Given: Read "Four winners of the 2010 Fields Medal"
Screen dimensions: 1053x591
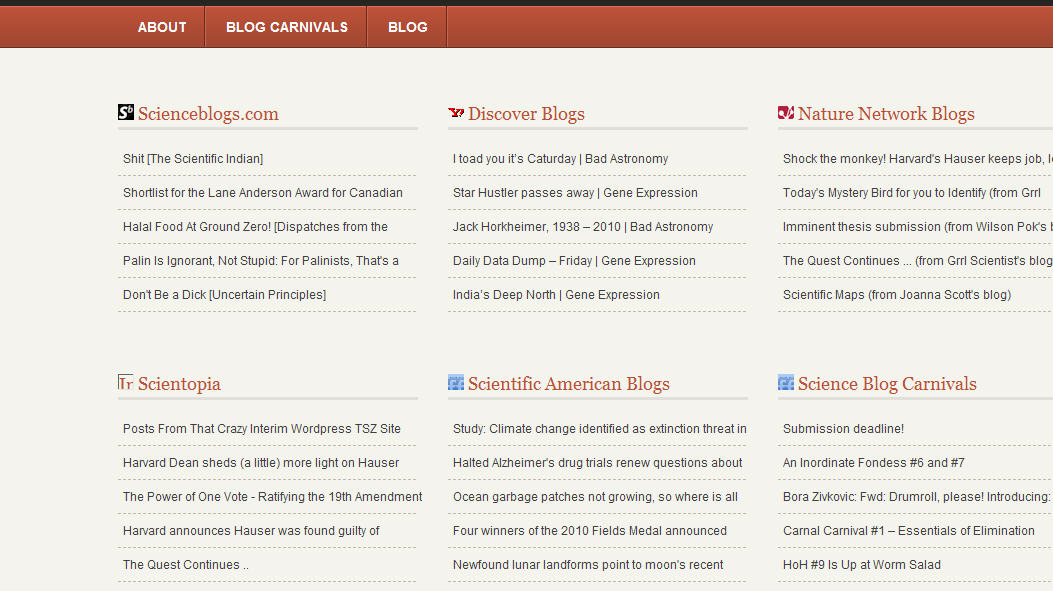Looking at the screenshot, I should pos(589,531).
